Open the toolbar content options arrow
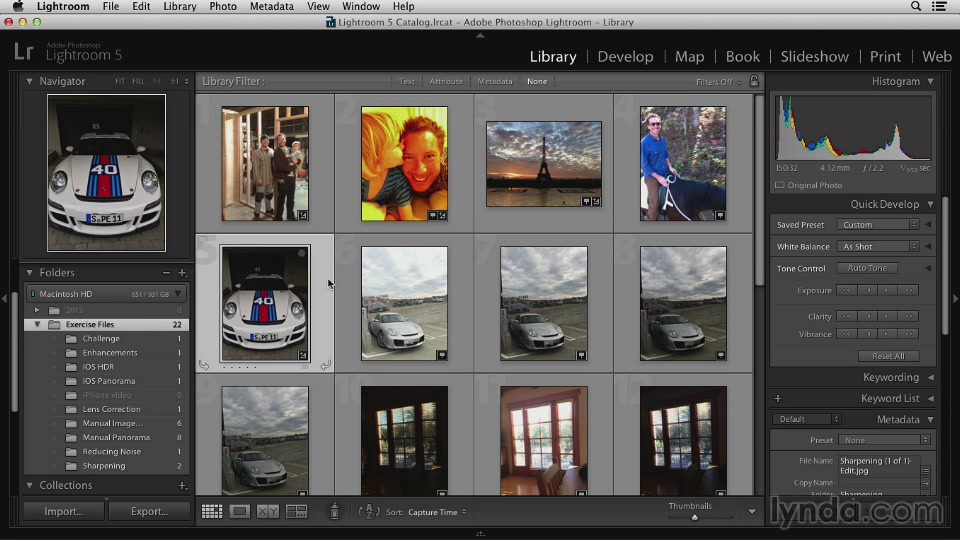Viewport: 960px width, 540px height. [x=752, y=512]
